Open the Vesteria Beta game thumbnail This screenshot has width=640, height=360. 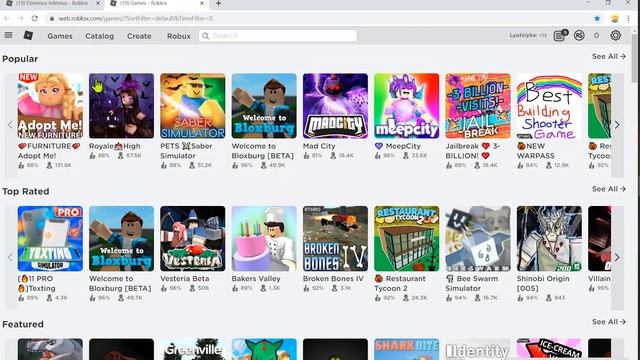[x=193, y=239]
